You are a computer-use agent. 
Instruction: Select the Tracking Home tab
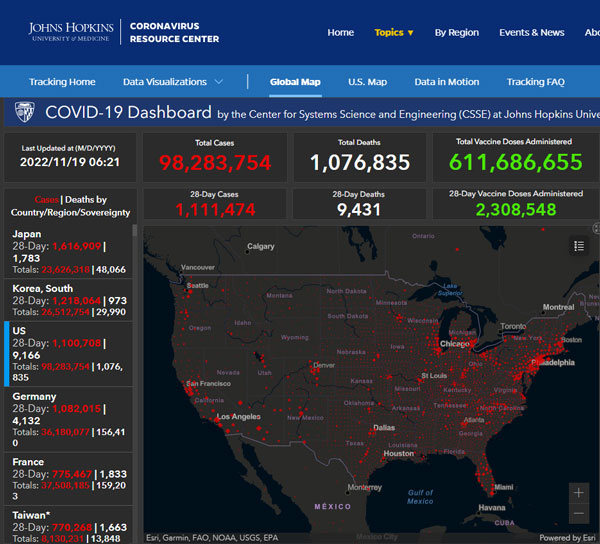[x=62, y=82]
